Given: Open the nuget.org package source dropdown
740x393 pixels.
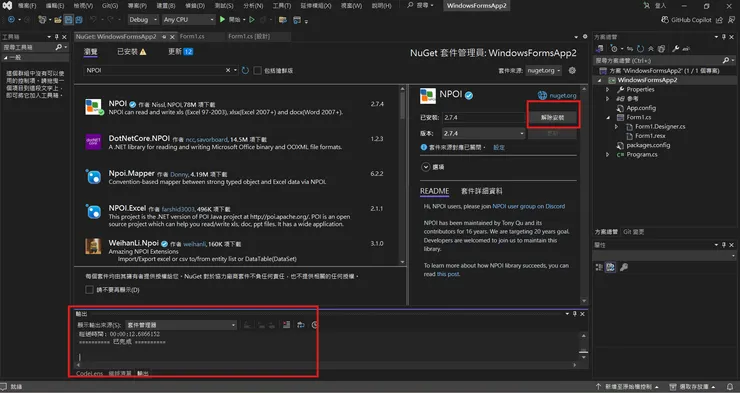Looking at the screenshot, I should point(544,70).
